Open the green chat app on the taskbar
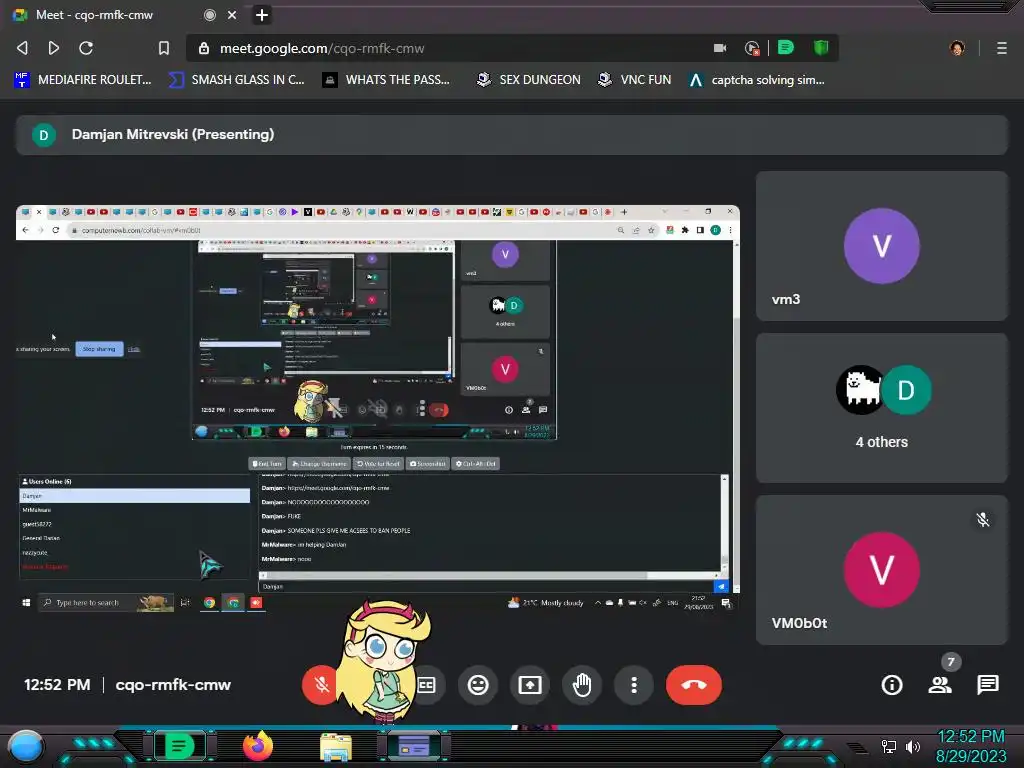 tap(179, 746)
